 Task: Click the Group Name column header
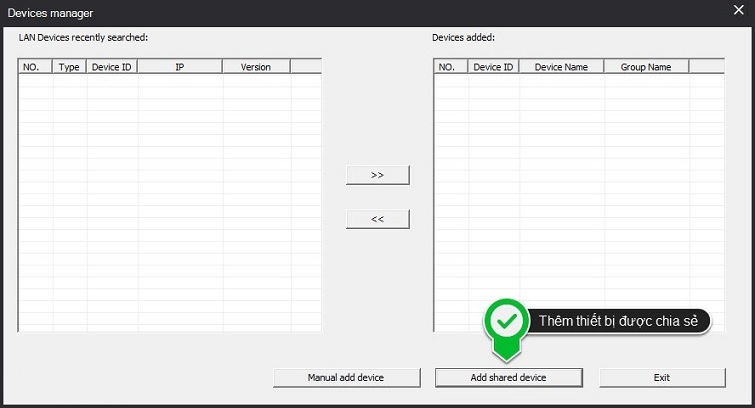tap(646, 67)
